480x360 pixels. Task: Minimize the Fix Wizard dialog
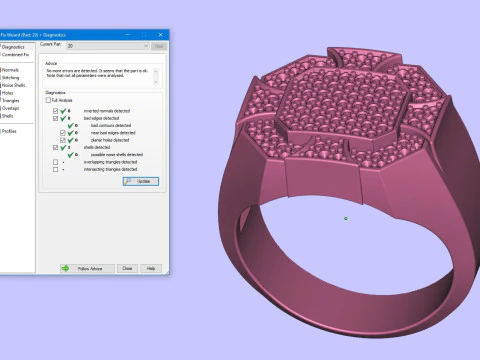128,35
